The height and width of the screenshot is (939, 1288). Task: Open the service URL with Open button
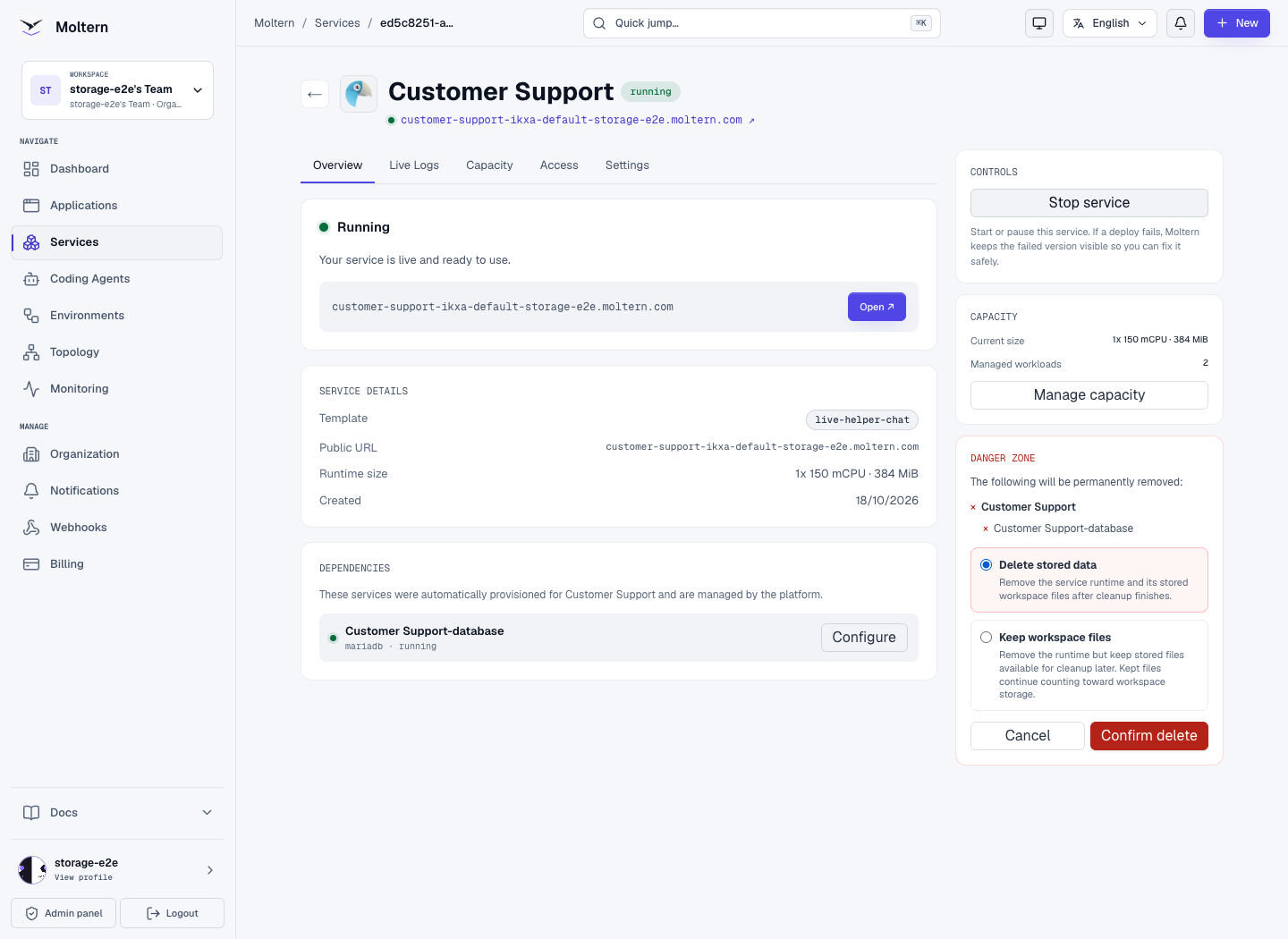877,307
